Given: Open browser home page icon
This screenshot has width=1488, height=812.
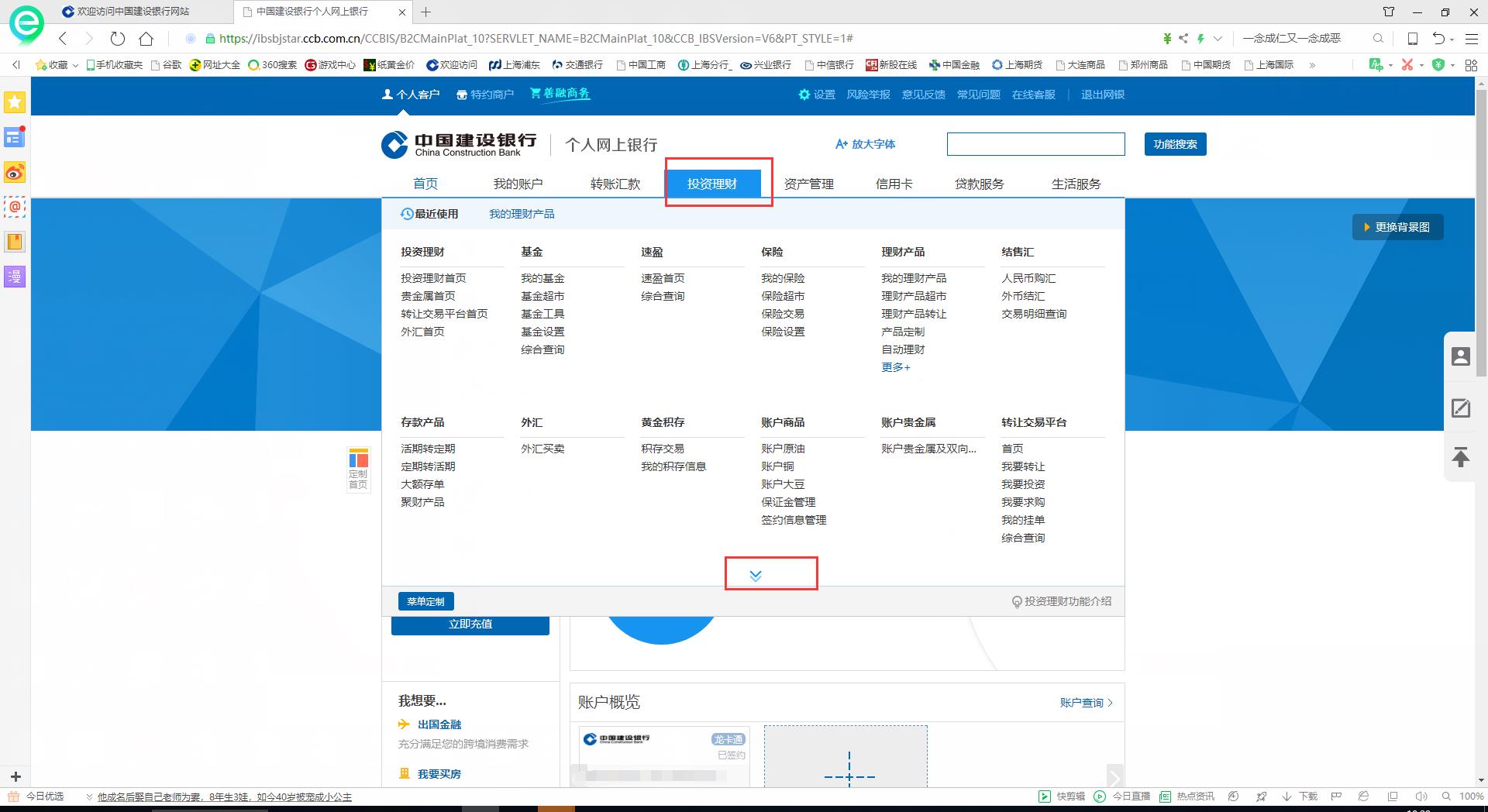Looking at the screenshot, I should tap(146, 38).
